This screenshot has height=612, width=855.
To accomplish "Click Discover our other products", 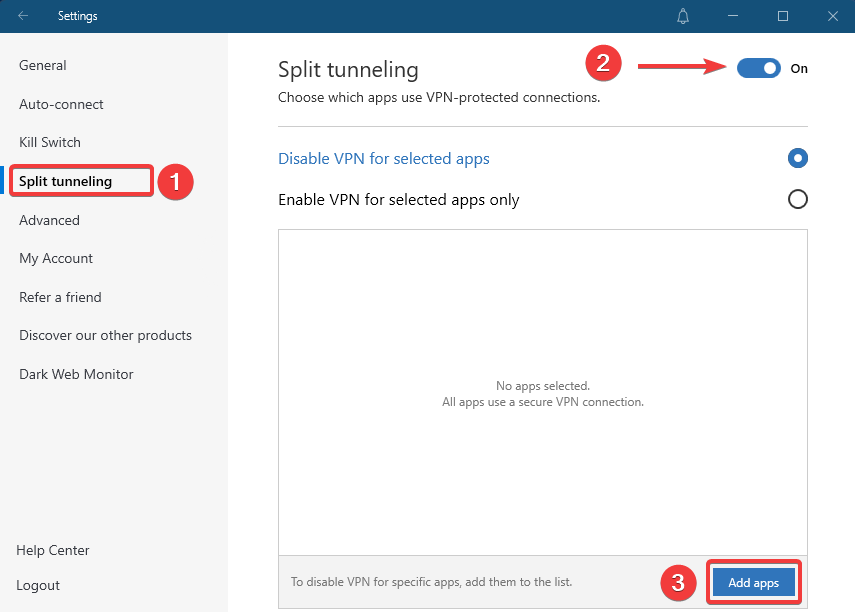I will coord(105,335).
